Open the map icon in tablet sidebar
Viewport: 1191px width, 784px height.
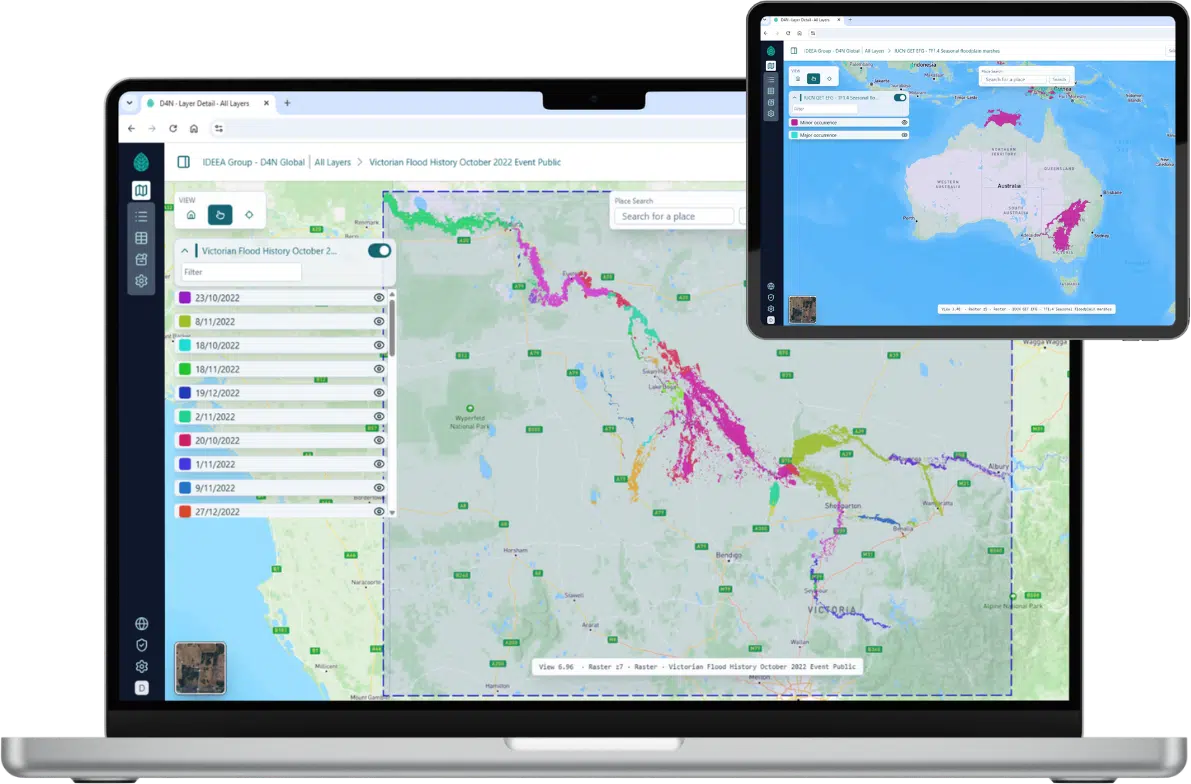click(x=771, y=66)
